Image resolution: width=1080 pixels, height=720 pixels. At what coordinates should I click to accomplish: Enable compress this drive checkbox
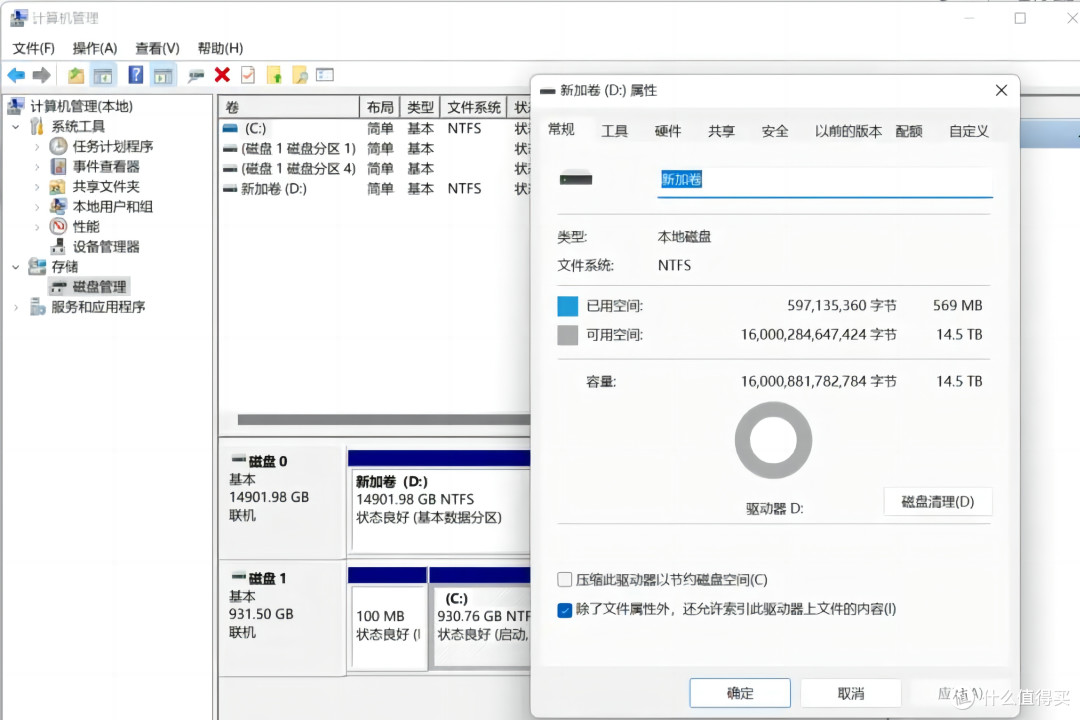(564, 579)
